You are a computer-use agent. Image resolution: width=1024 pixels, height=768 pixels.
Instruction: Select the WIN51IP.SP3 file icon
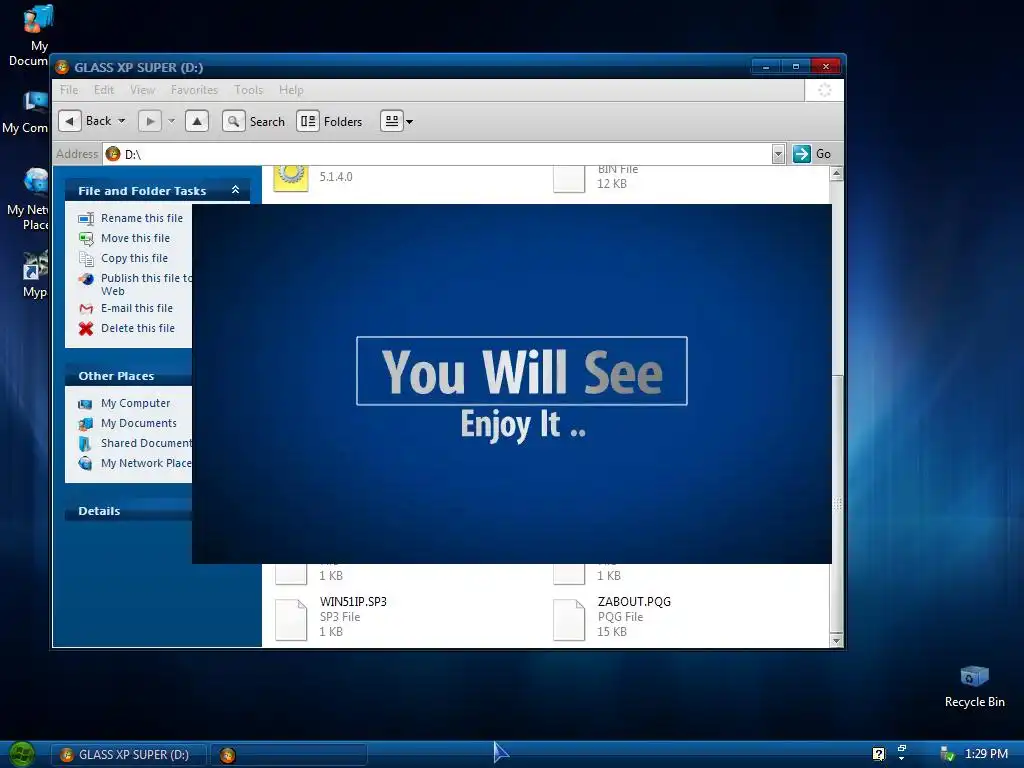click(291, 620)
